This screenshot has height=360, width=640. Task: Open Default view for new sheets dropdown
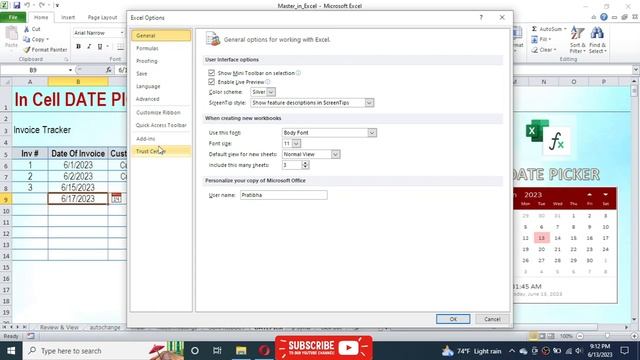tap(335, 154)
